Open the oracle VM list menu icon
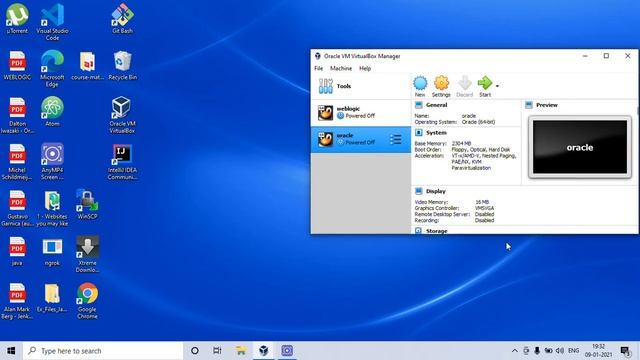 click(395, 140)
